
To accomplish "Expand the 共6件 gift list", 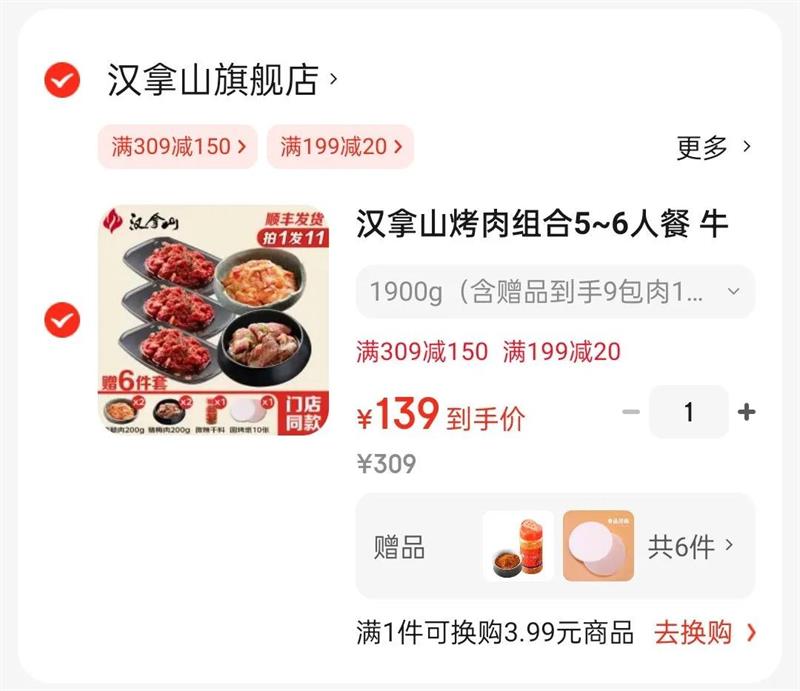I will pyautogui.click(x=690, y=547).
